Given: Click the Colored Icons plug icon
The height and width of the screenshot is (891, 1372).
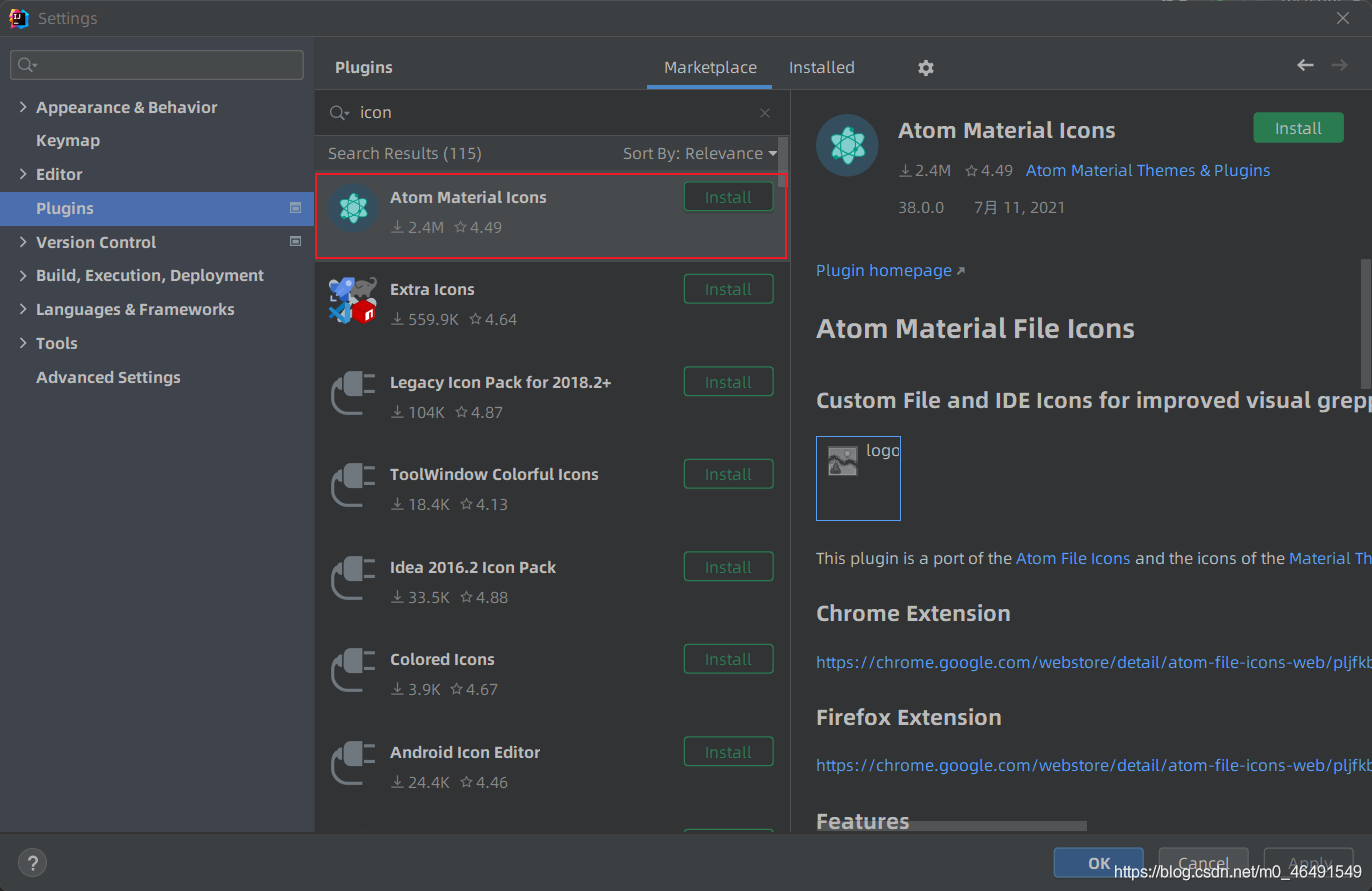Looking at the screenshot, I should point(353,671).
